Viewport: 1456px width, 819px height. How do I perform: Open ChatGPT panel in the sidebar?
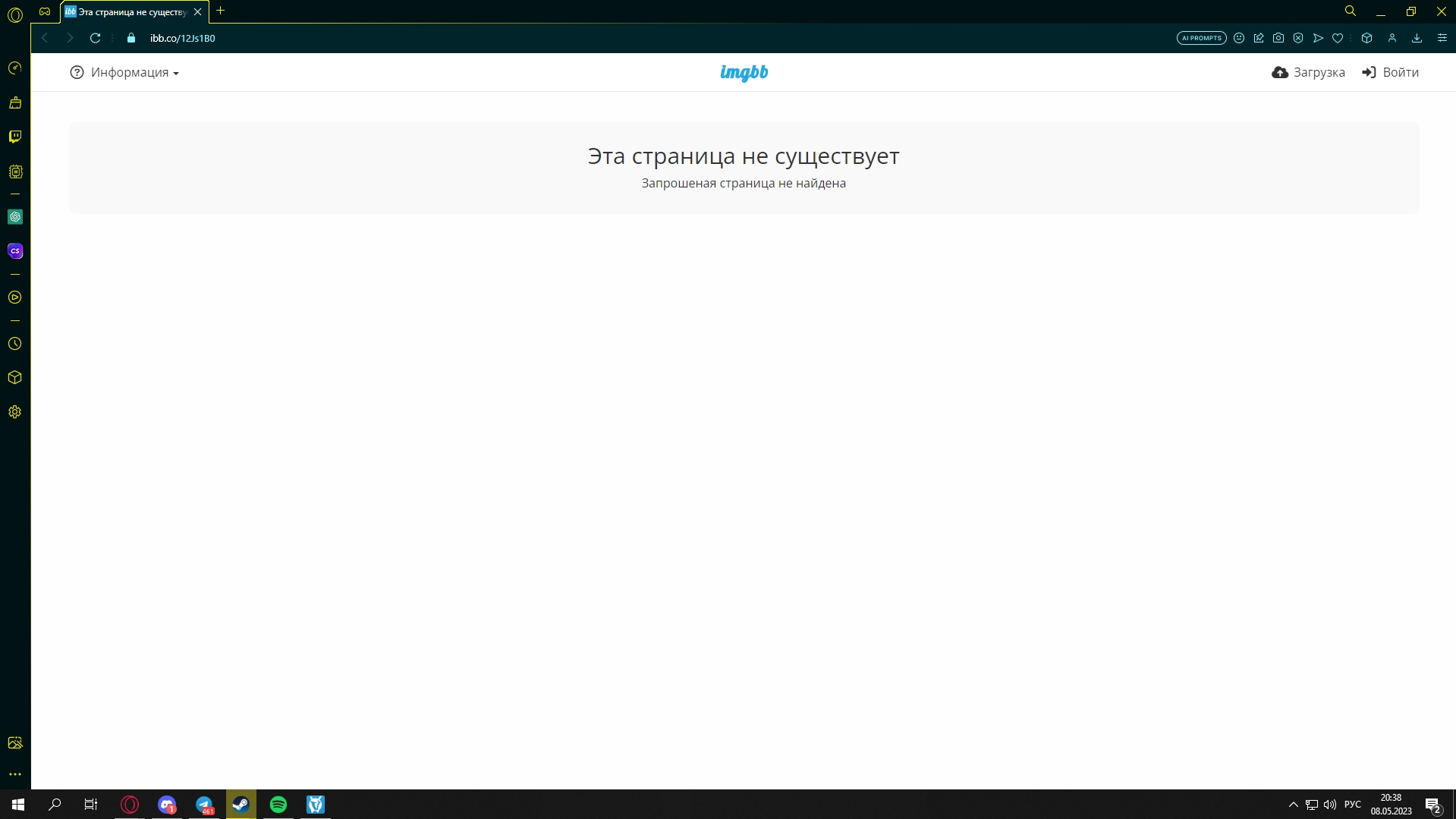pyautogui.click(x=15, y=217)
